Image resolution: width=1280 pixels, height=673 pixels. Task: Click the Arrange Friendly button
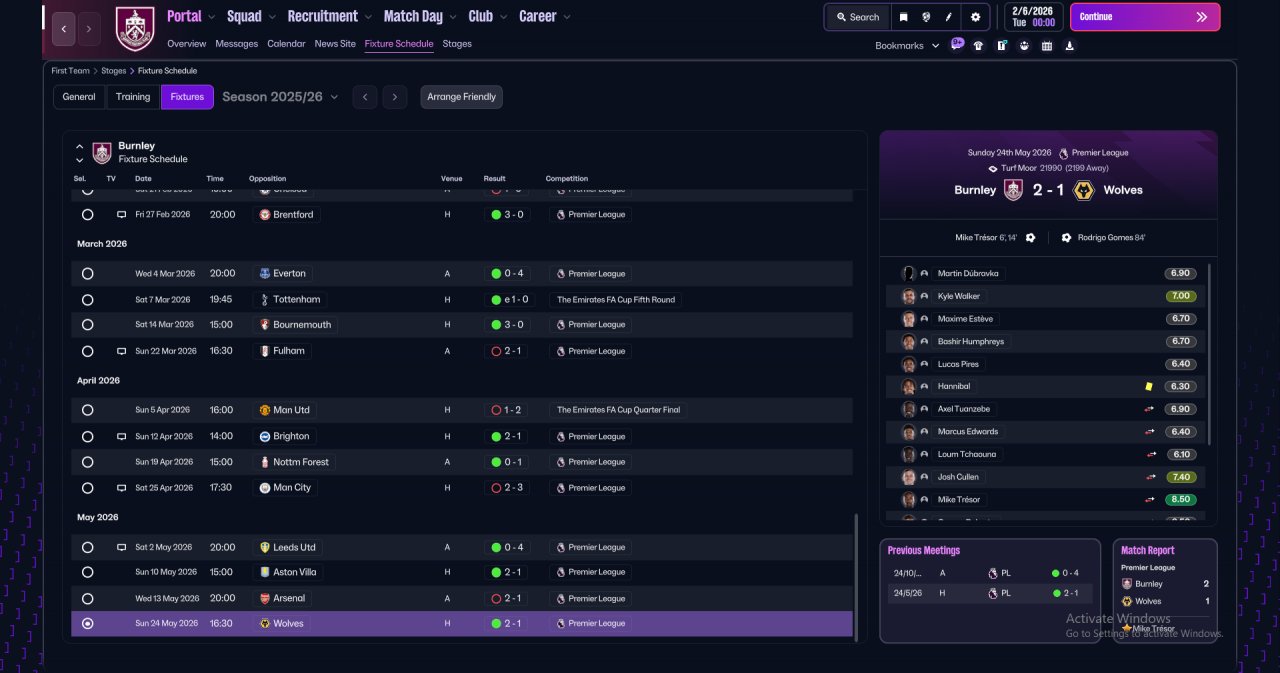pyautogui.click(x=461, y=97)
